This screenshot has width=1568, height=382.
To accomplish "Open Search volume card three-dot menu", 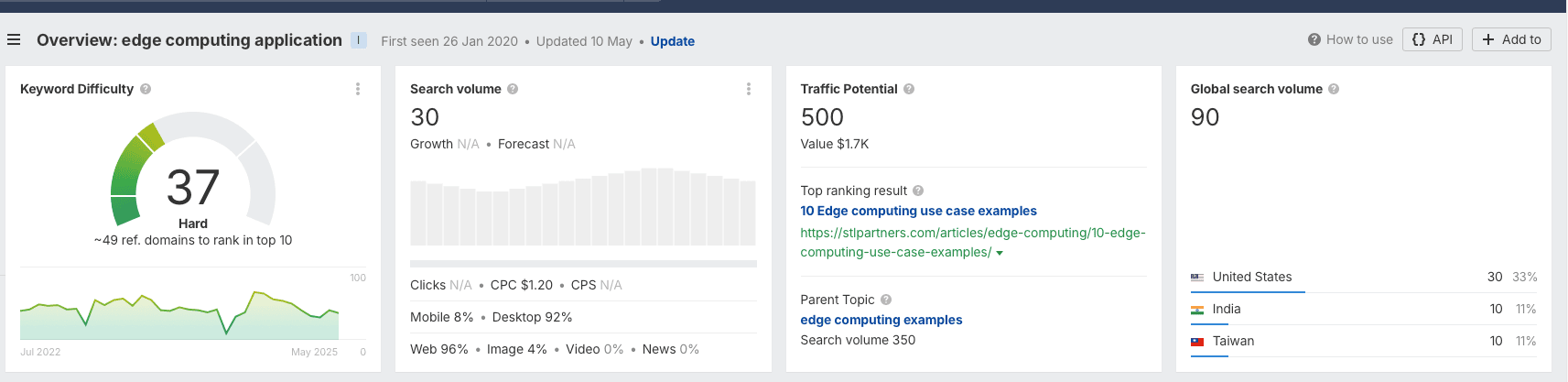I will 749,89.
